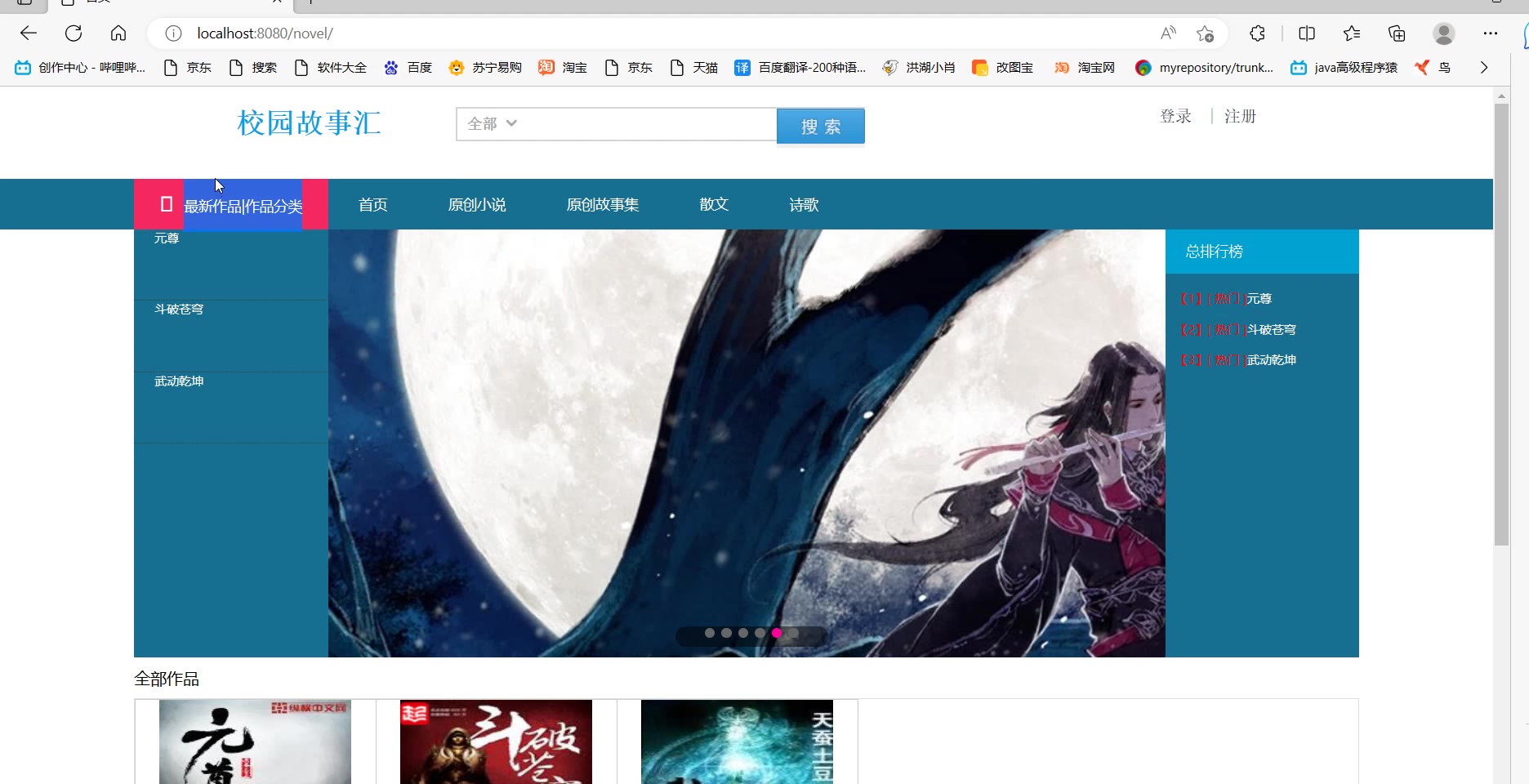The image size is (1529, 784).
Task: Click the blue 搜索 search button
Action: (x=821, y=126)
